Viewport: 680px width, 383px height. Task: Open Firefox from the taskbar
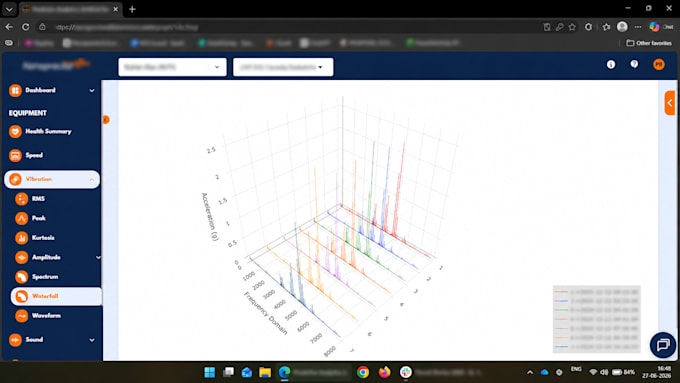[384, 372]
